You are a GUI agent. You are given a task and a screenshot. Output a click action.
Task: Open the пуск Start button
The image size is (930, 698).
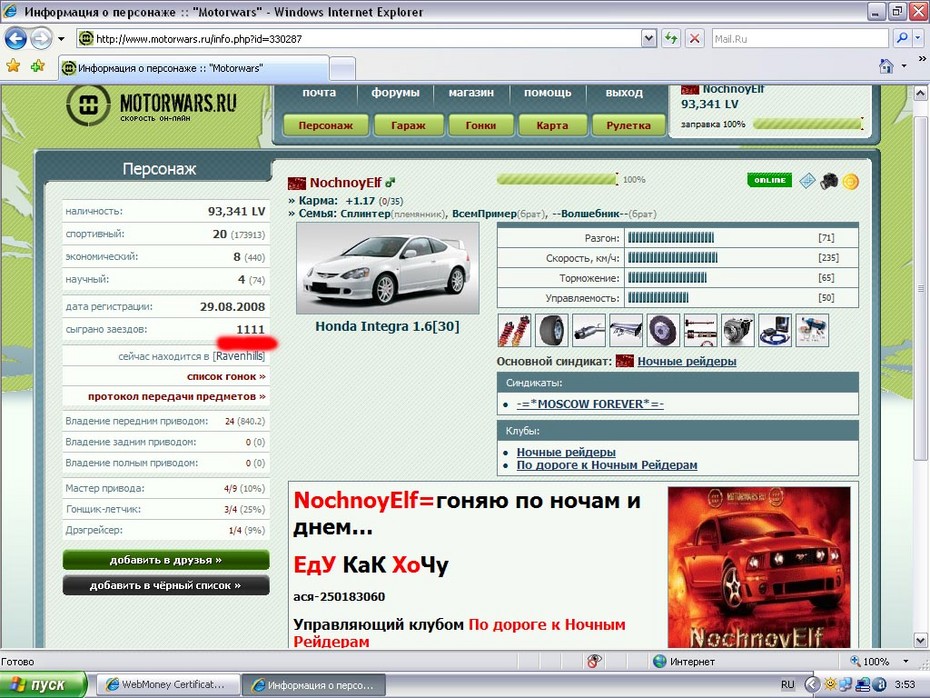click(43, 684)
